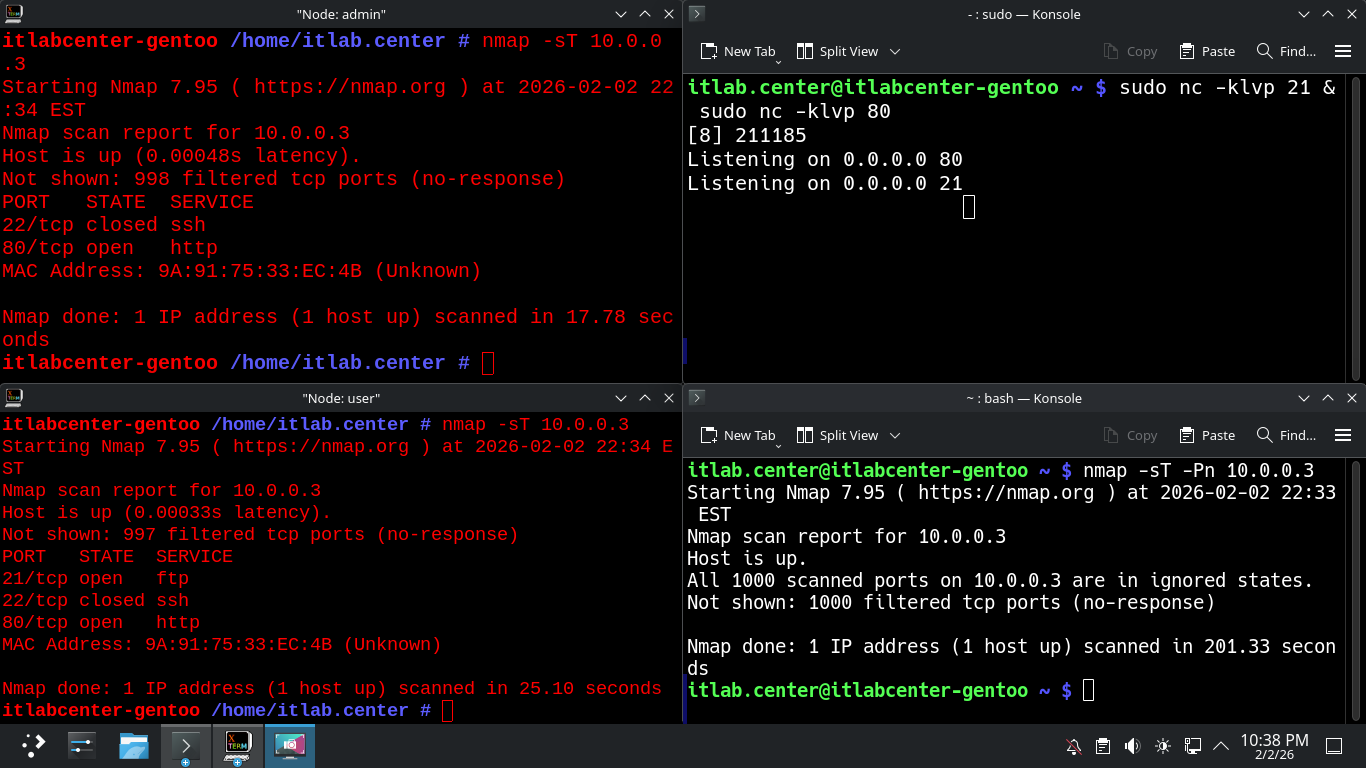
Task: Launch the Dolphin file manager from taskbar
Action: pyautogui.click(x=134, y=746)
